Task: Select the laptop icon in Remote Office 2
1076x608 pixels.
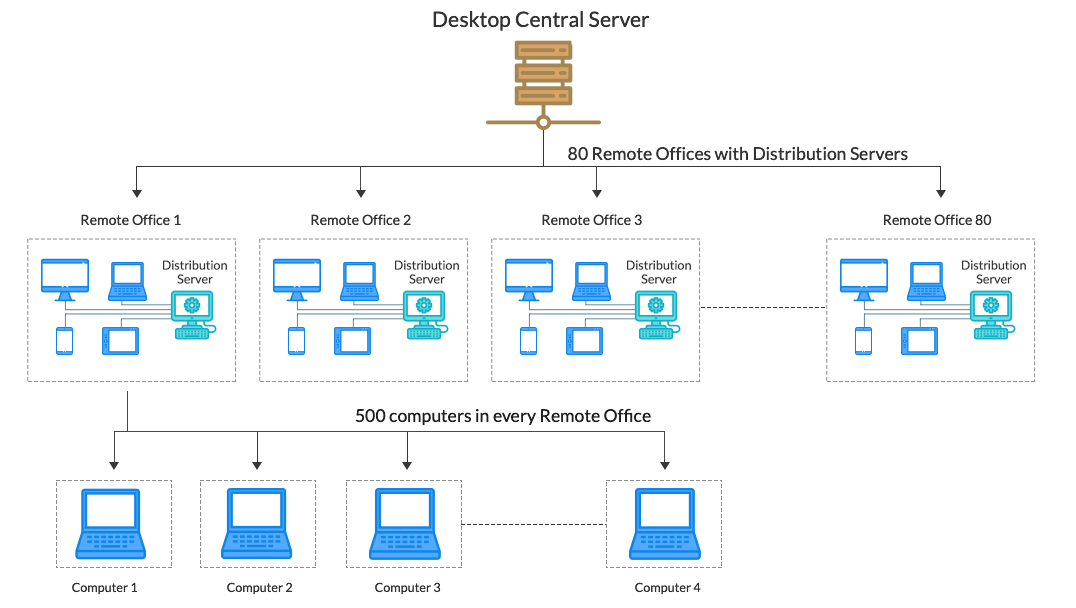Action: click(x=360, y=281)
